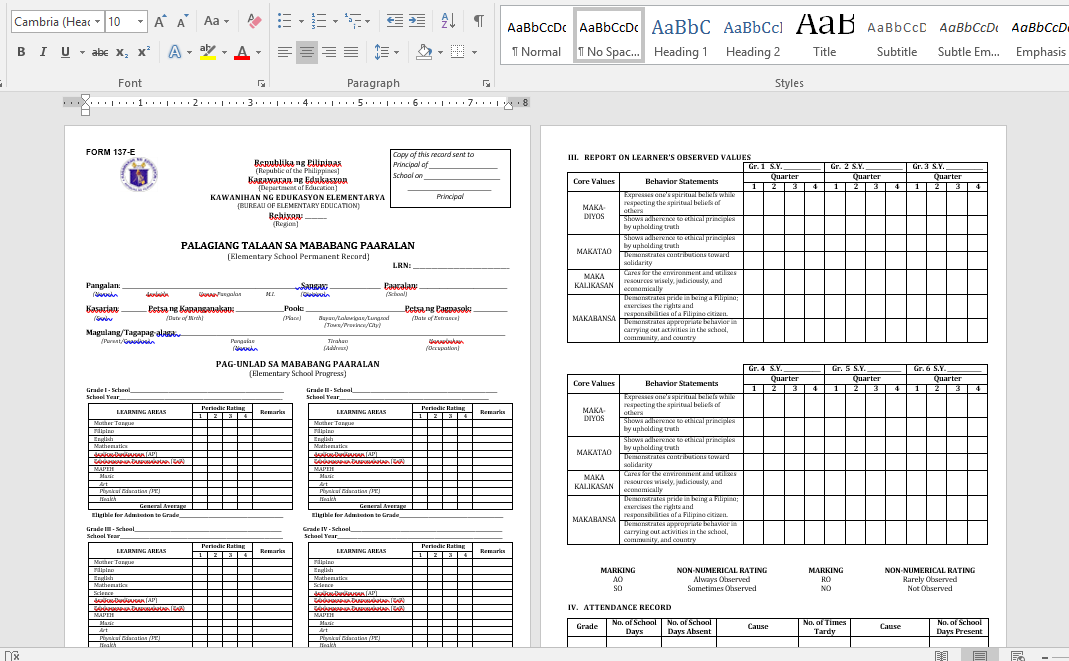Open highlight color dropdown arrow
This screenshot has width=1069, height=661.
tap(224, 52)
